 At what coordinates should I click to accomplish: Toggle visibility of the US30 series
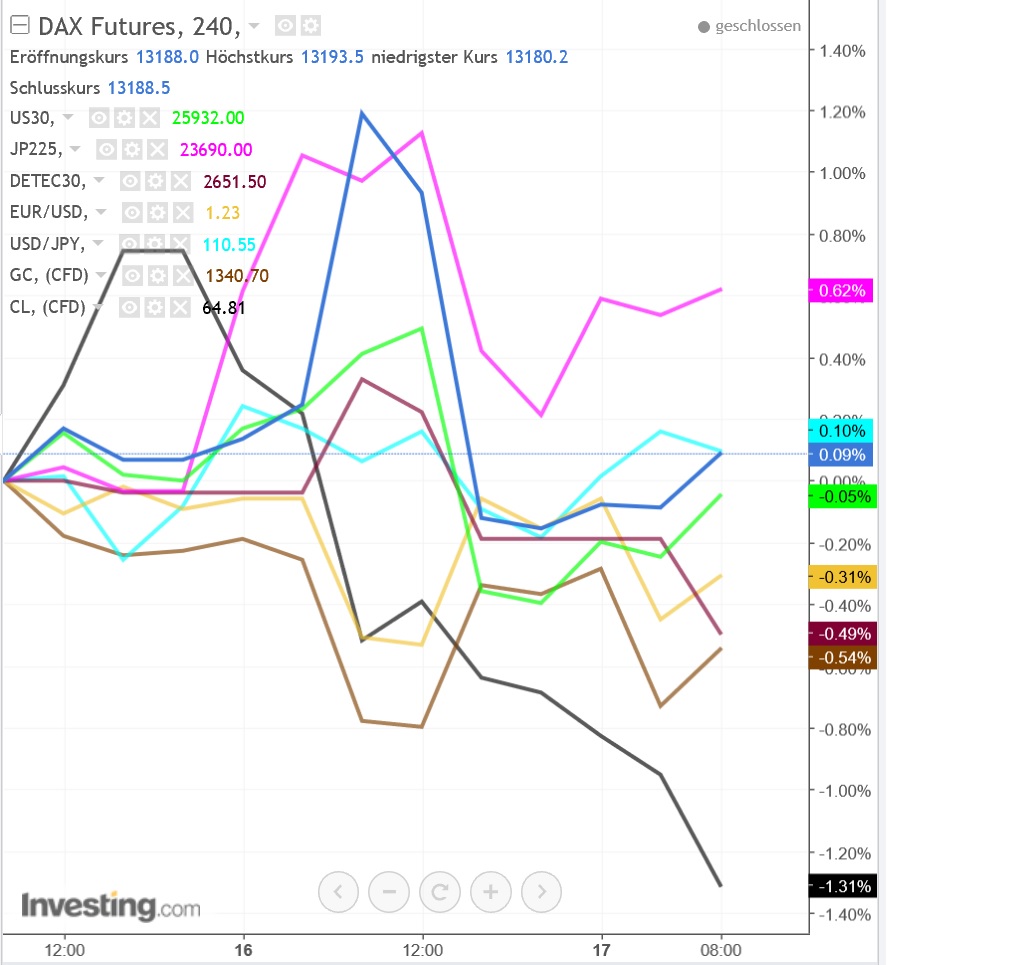click(x=98, y=118)
